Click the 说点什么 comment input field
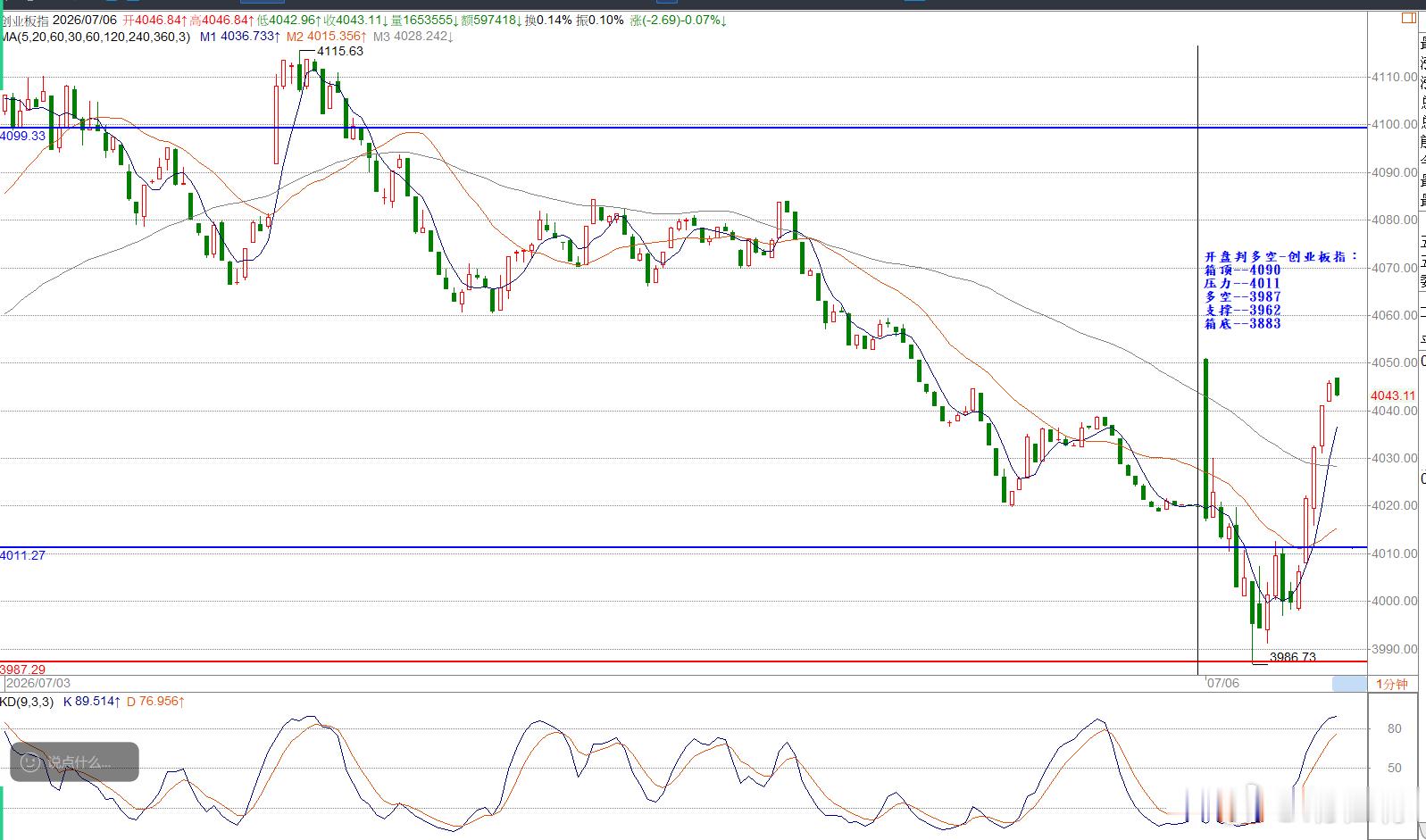Screen dimensions: 1426x840 pos(74,762)
